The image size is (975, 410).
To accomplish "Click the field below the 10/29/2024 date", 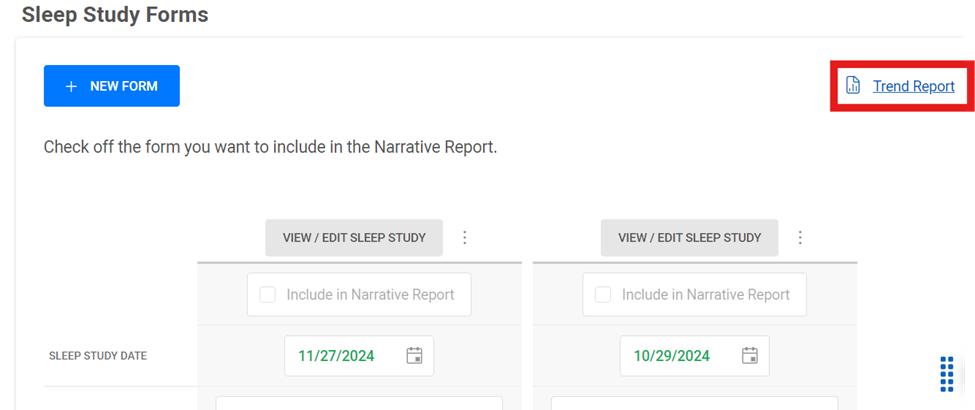I will point(695,403).
